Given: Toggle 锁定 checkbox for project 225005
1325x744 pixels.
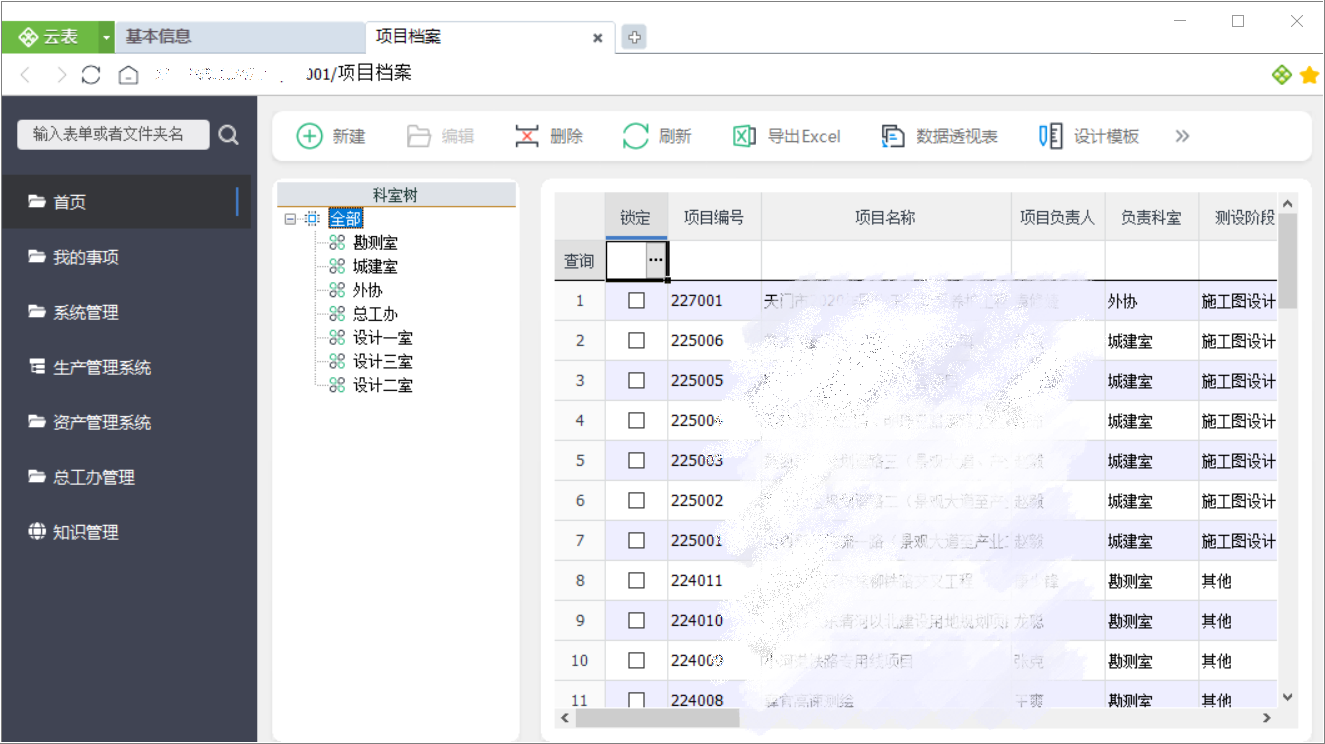Looking at the screenshot, I should (636, 380).
